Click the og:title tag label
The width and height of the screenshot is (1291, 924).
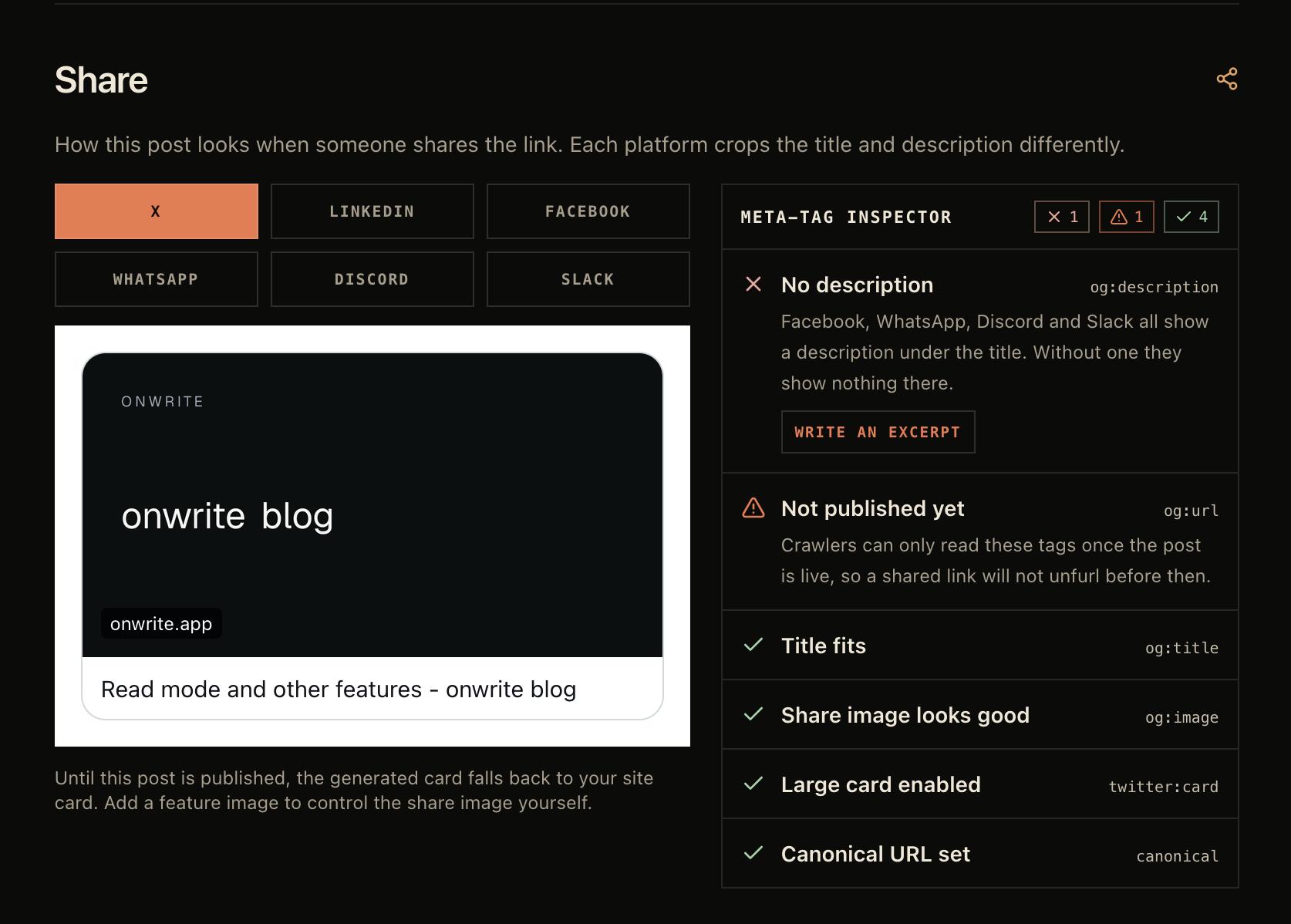pyautogui.click(x=1182, y=648)
